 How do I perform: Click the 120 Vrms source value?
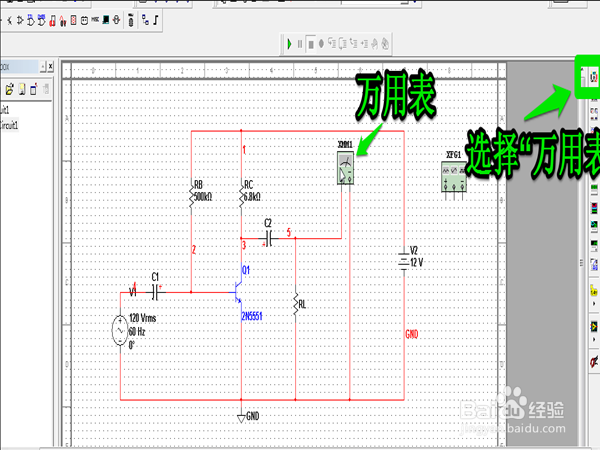pos(143,318)
